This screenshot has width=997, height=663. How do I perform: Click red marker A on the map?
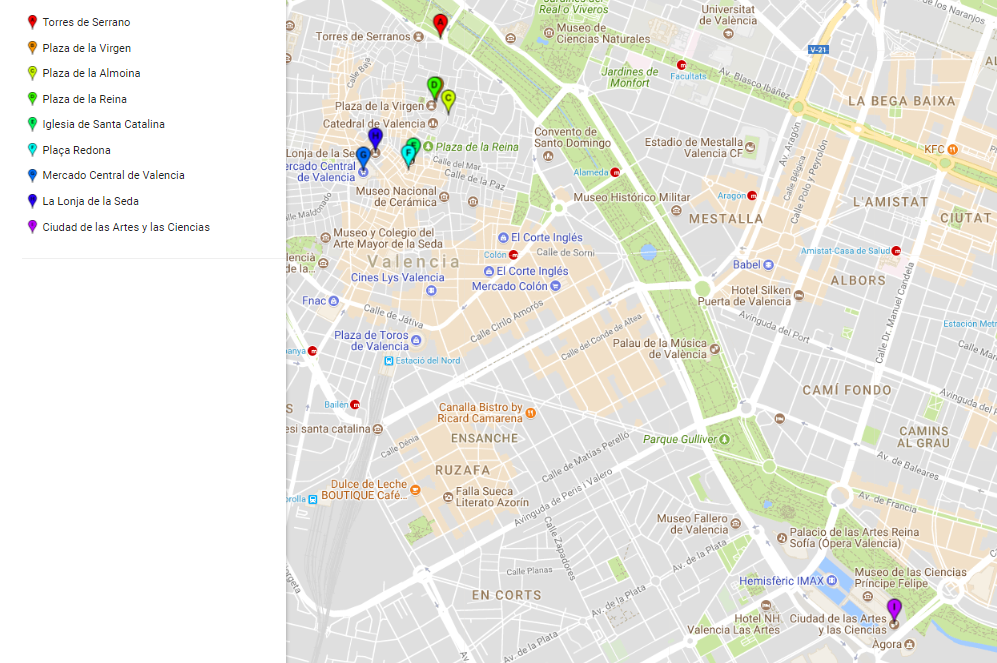[x=439, y=24]
